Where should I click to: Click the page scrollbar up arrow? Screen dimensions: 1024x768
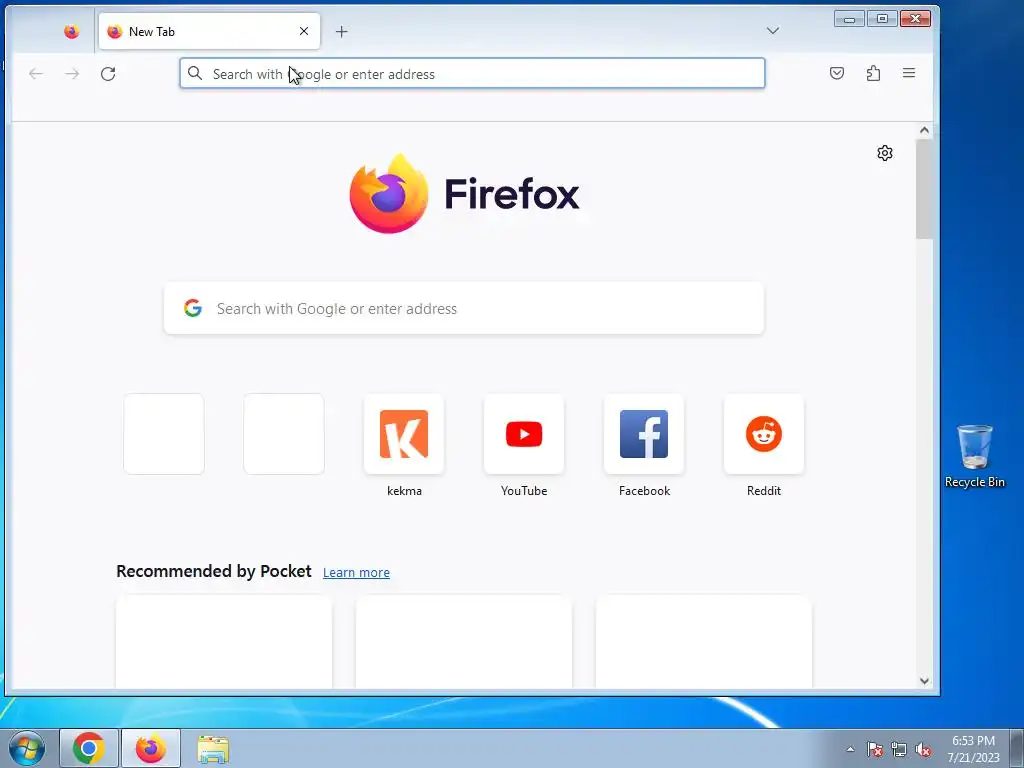924,130
